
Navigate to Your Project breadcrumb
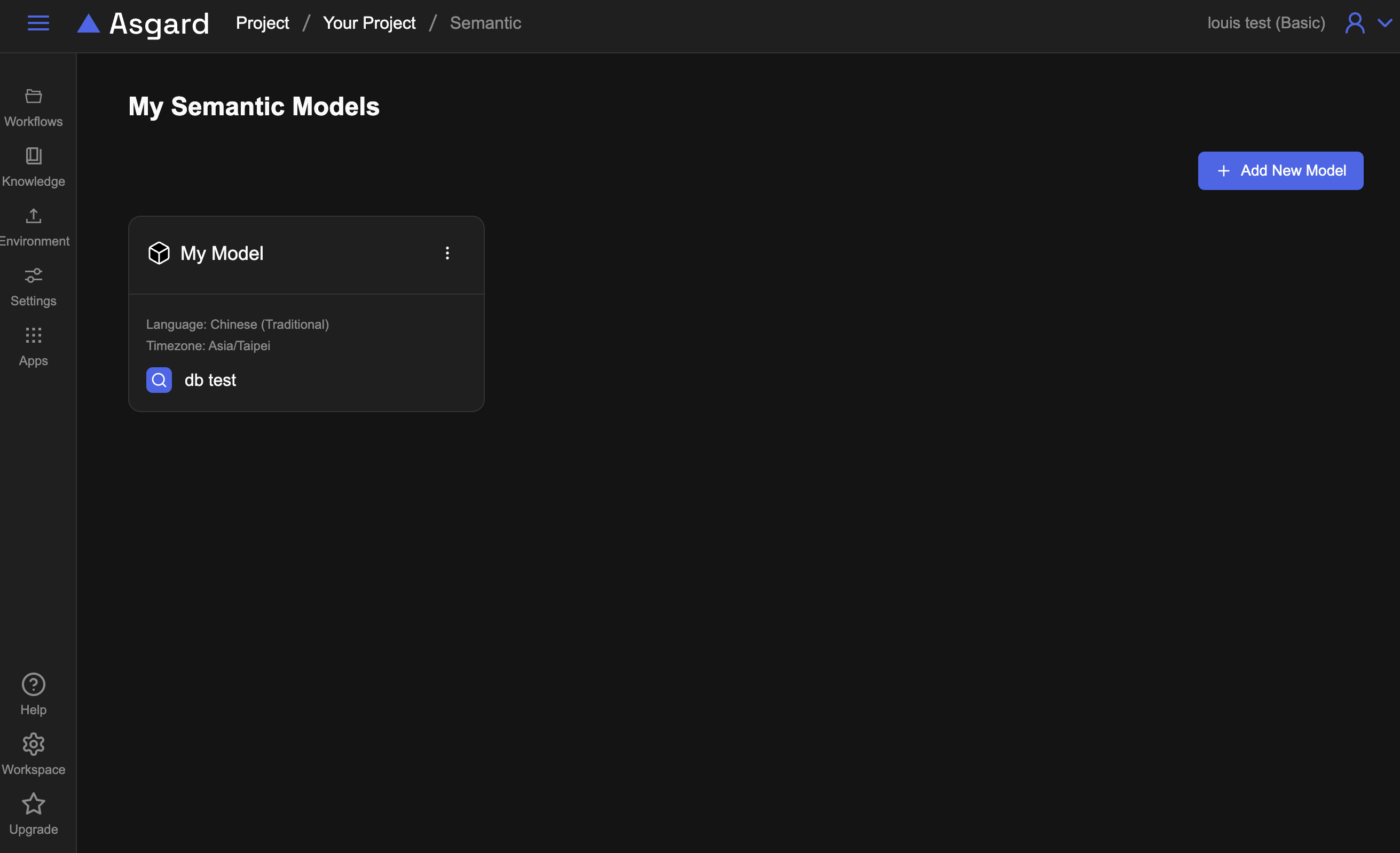(x=369, y=23)
